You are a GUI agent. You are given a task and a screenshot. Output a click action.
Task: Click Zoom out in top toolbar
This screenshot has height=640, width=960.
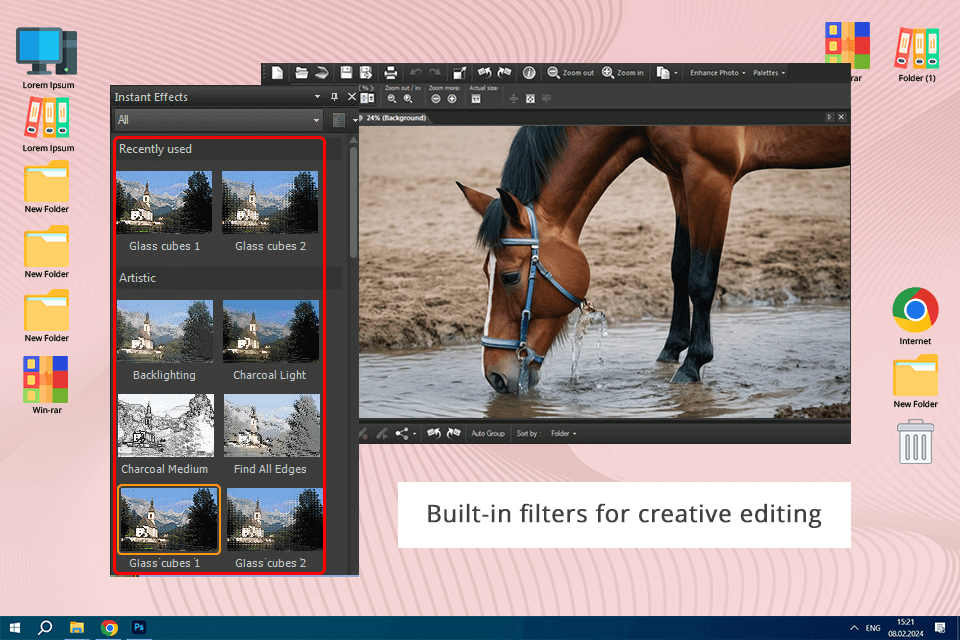coord(570,72)
